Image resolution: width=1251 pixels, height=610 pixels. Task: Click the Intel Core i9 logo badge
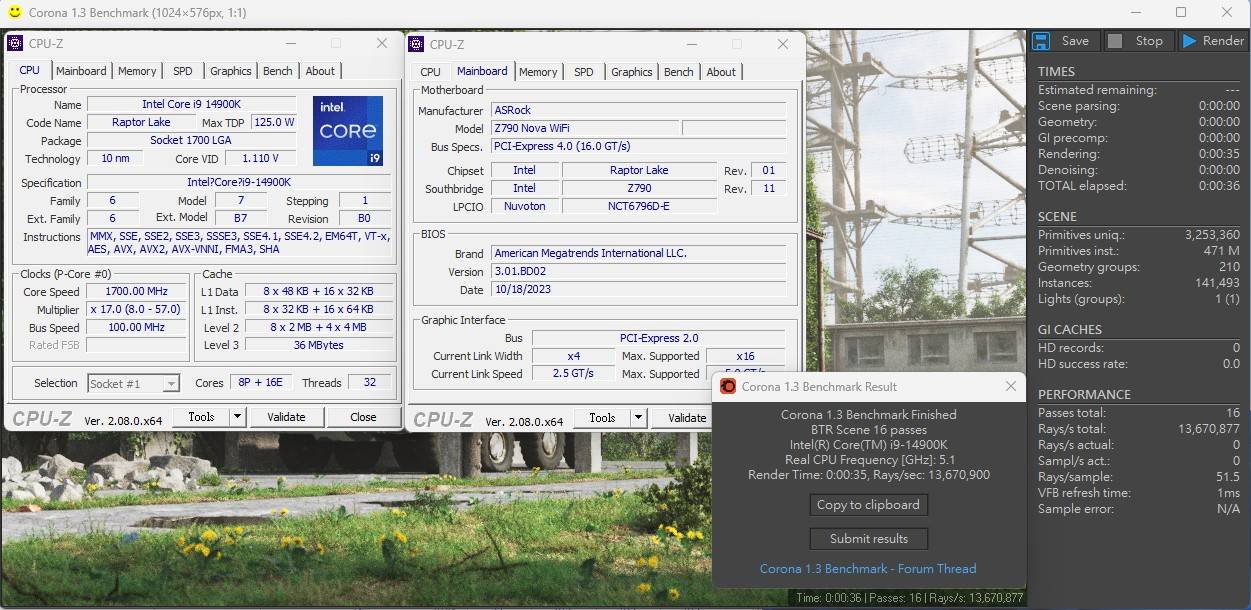point(347,131)
